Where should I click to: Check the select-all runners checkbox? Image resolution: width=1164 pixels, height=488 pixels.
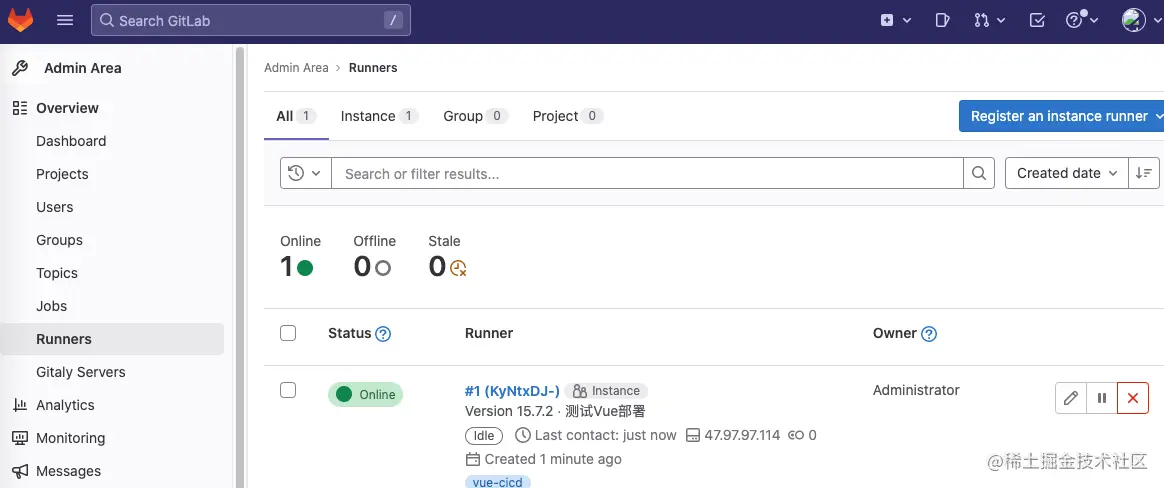288,333
